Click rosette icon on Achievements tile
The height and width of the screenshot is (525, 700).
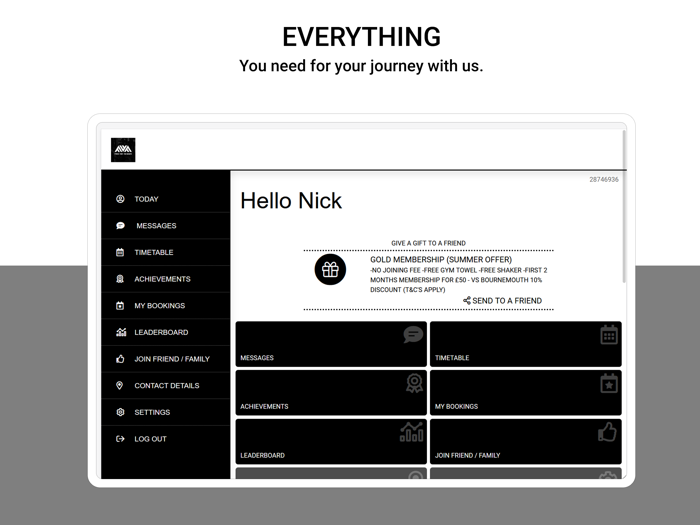414,383
